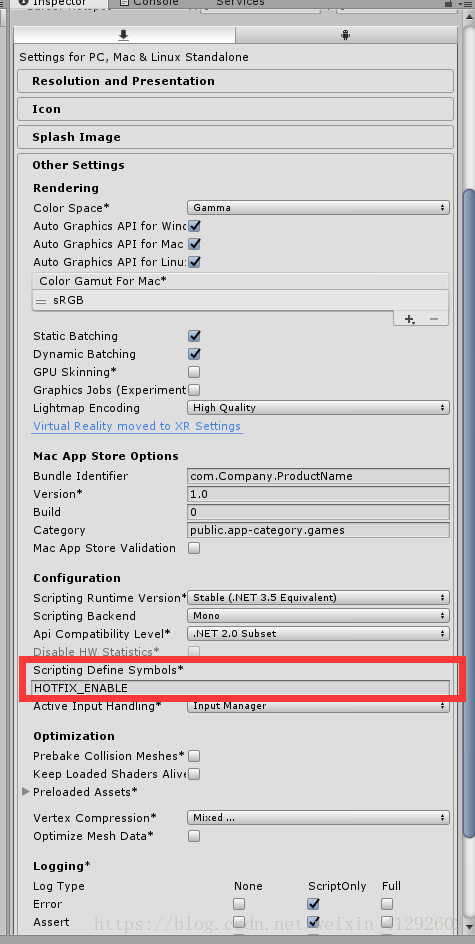Edit the Build number field
The image size is (475, 944).
(x=318, y=512)
